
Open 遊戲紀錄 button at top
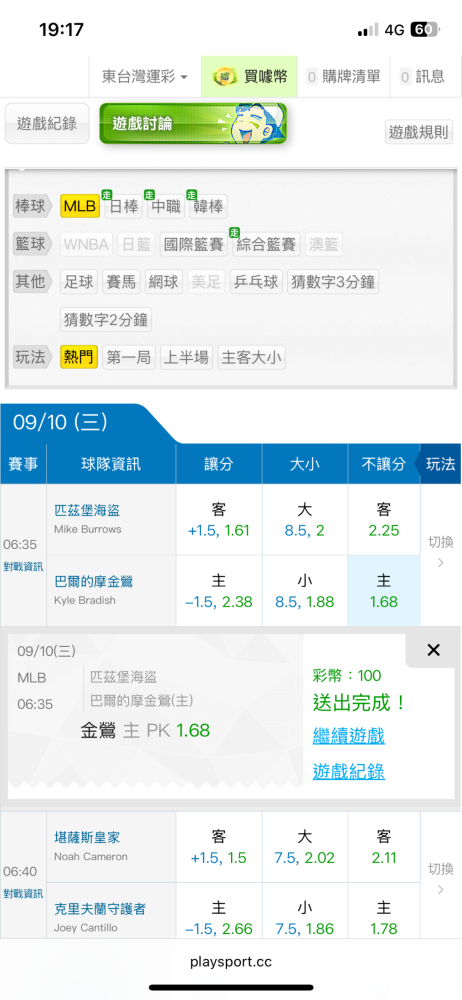(47, 124)
